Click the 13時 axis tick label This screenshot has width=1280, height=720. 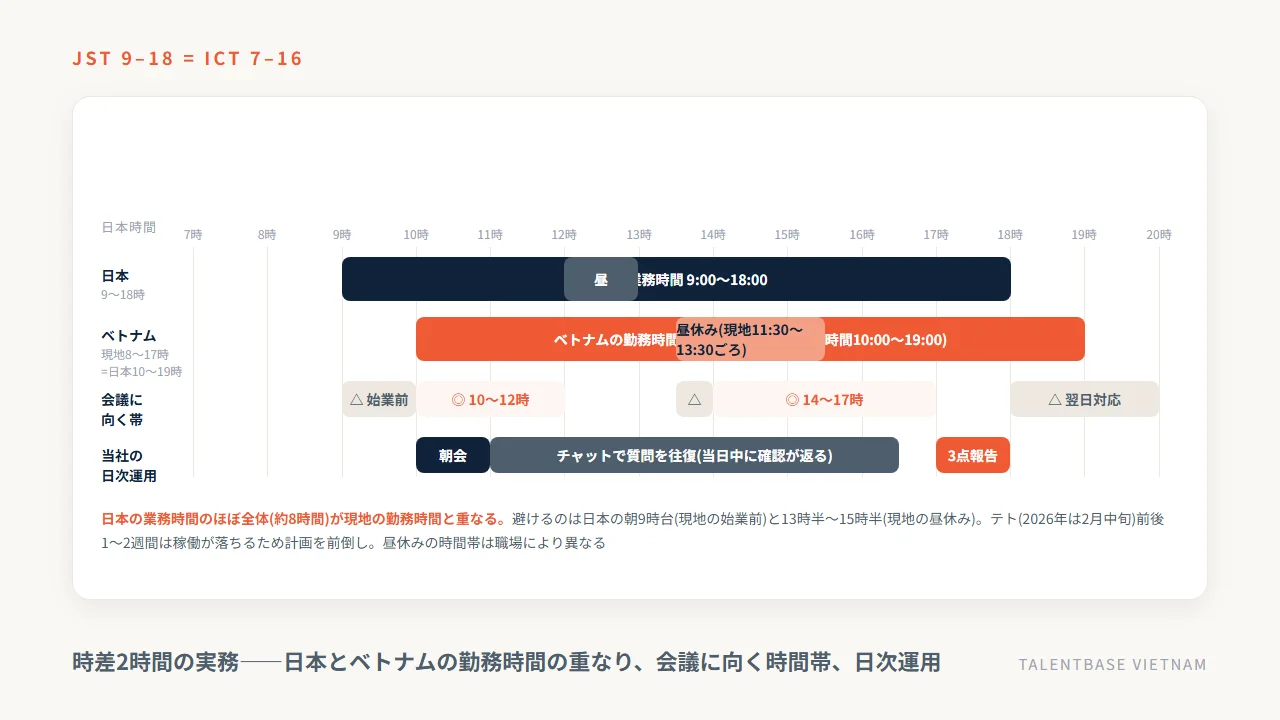639,235
